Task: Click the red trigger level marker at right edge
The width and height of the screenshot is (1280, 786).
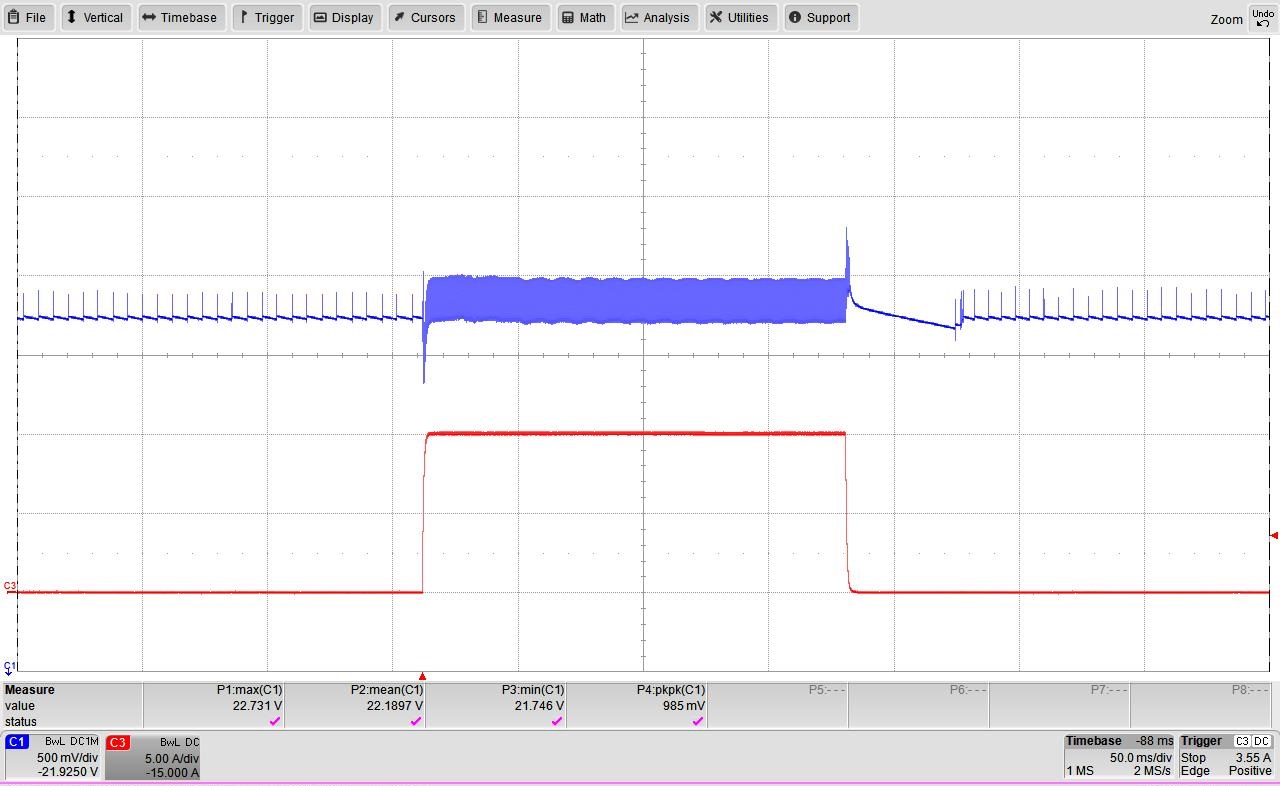Action: point(1274,535)
